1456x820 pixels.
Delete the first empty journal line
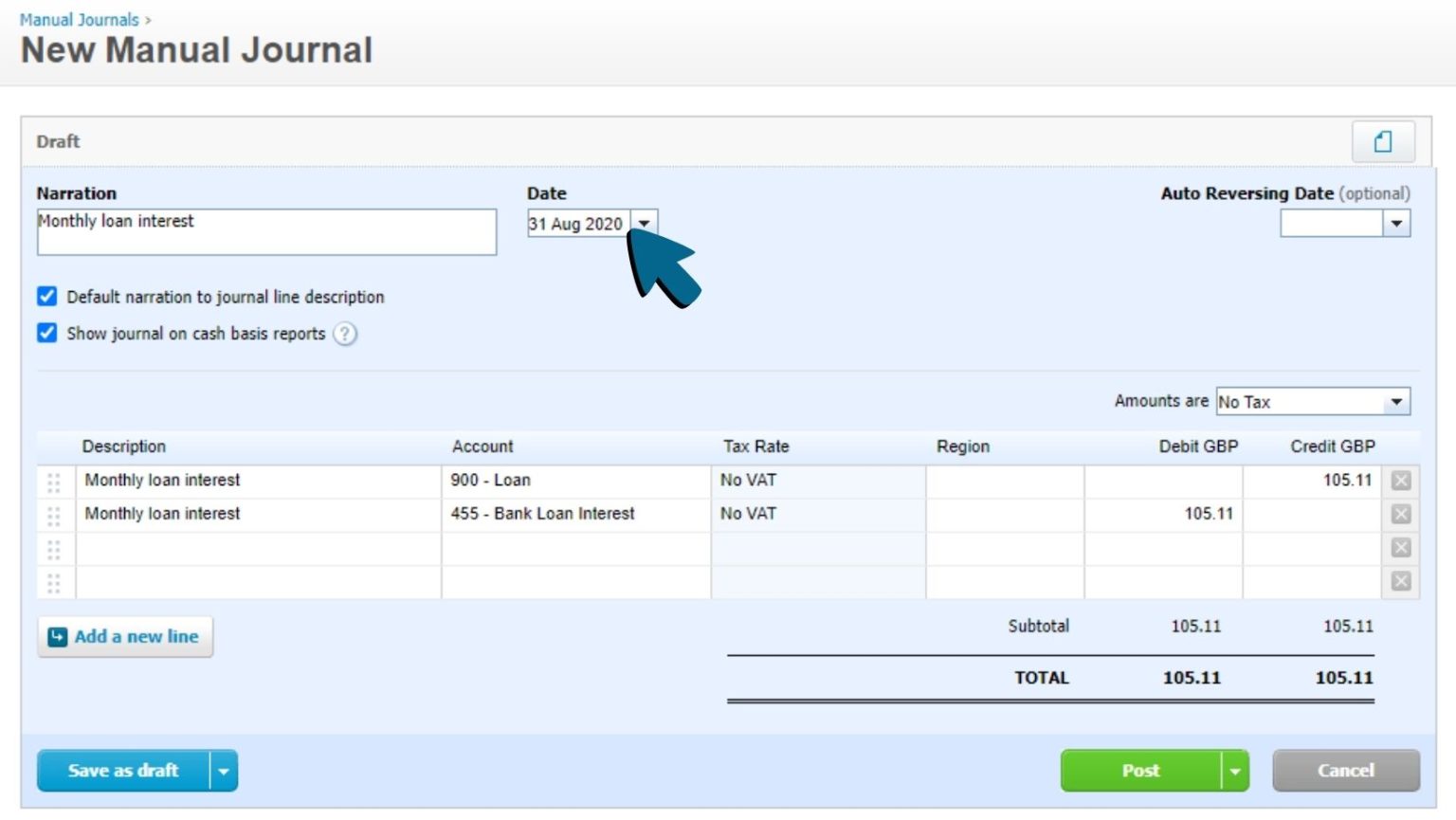1400,547
